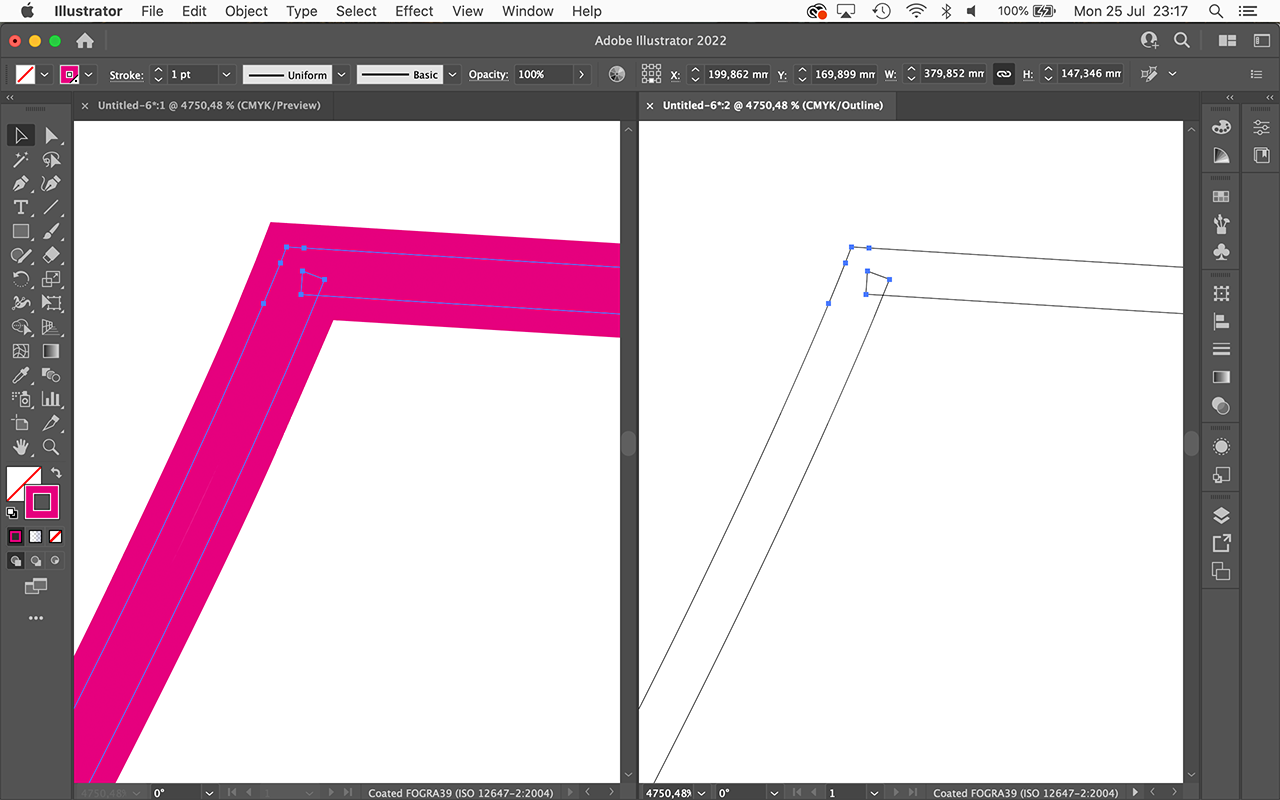Open the Opacity options with the arrow button

[582, 74]
